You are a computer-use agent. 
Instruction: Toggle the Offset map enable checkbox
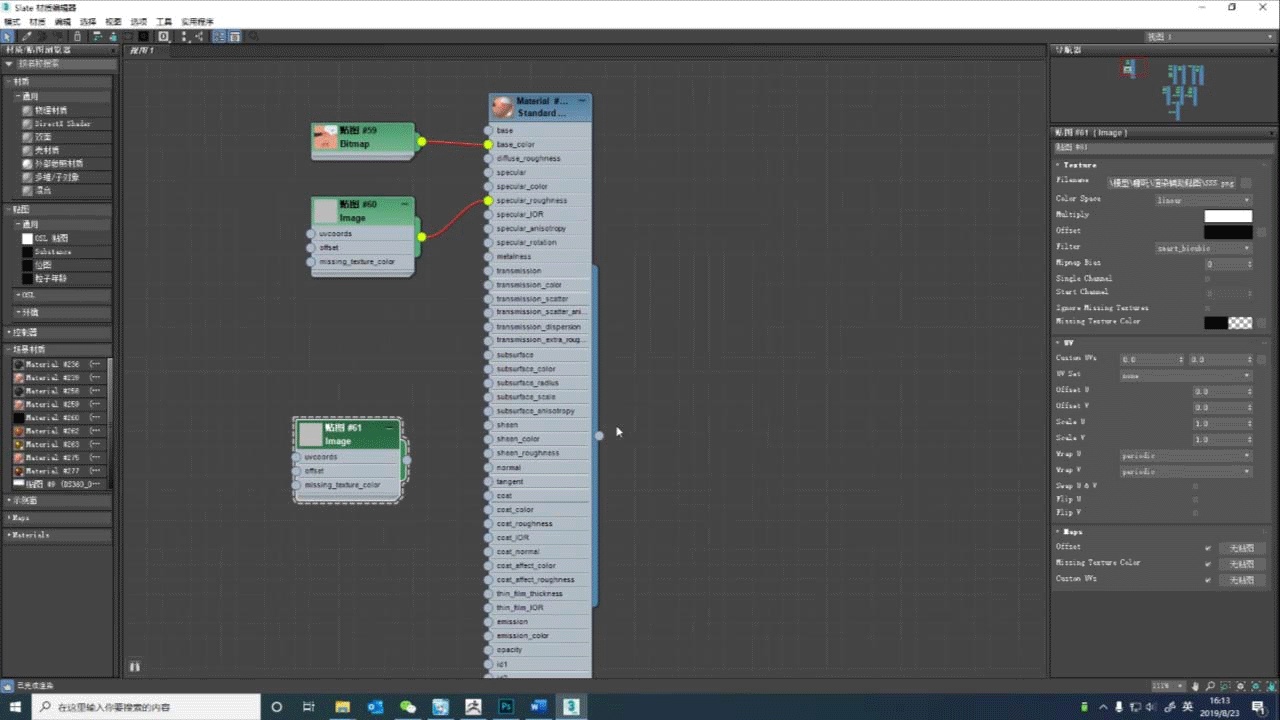(x=1208, y=548)
